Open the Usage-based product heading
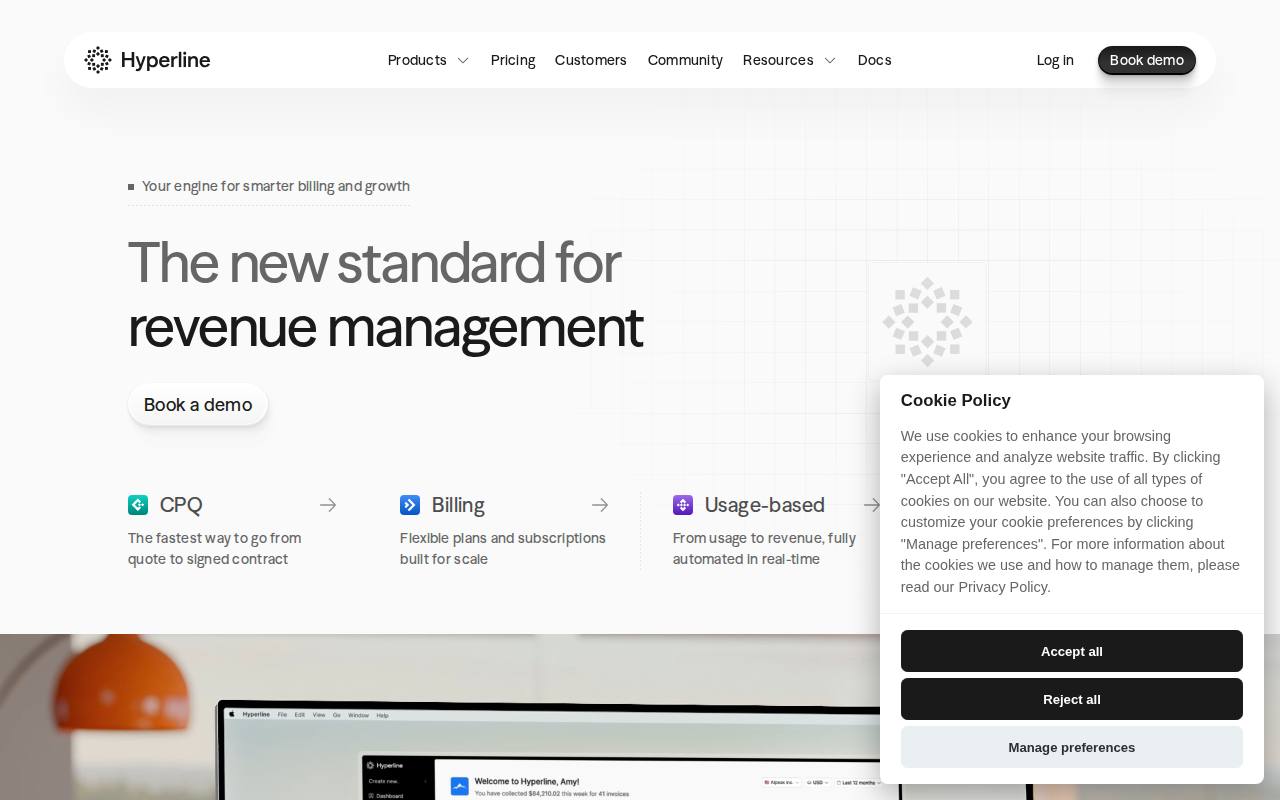 tap(765, 505)
